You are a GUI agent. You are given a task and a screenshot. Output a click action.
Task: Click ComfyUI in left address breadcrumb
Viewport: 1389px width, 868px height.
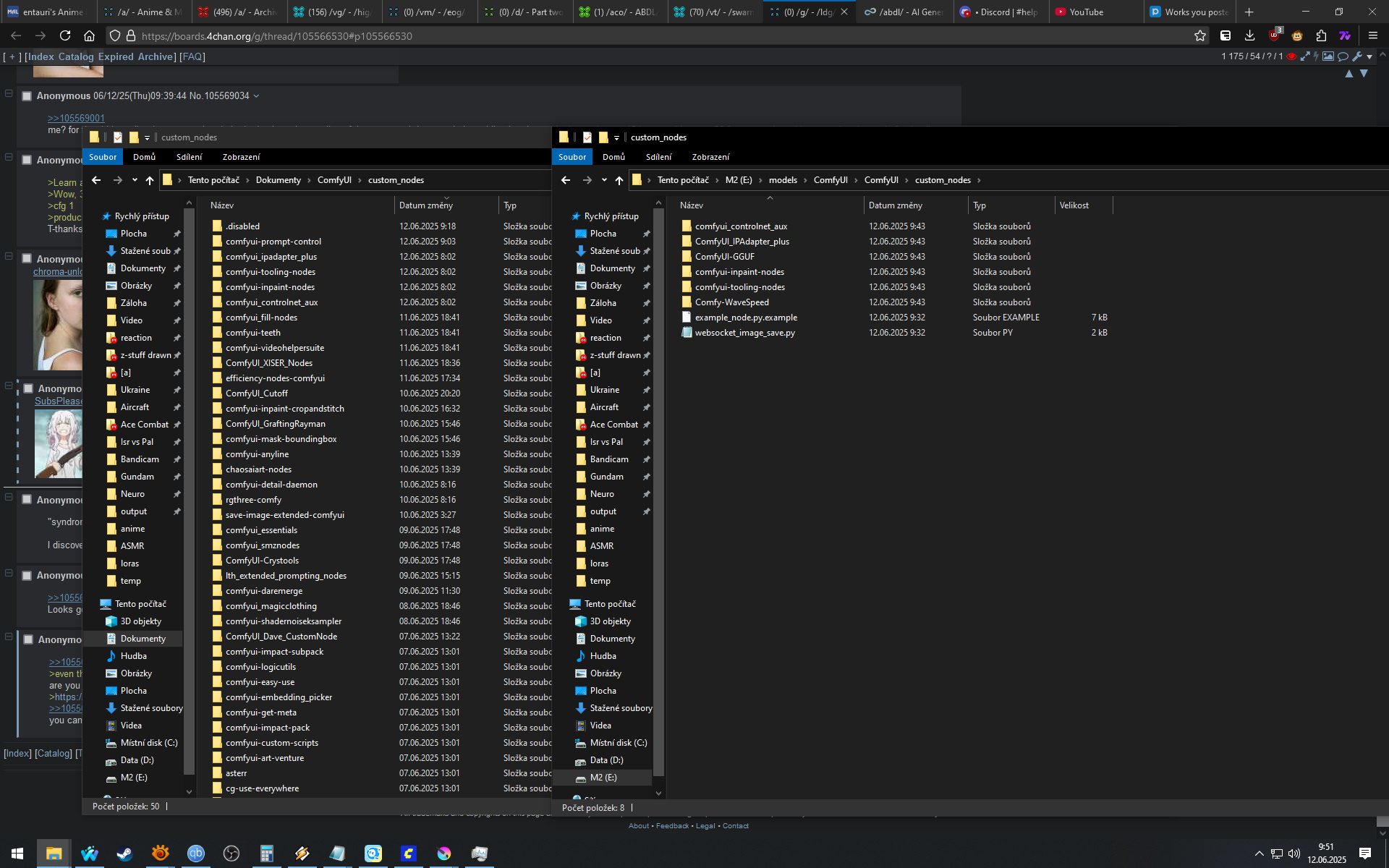pyautogui.click(x=334, y=180)
